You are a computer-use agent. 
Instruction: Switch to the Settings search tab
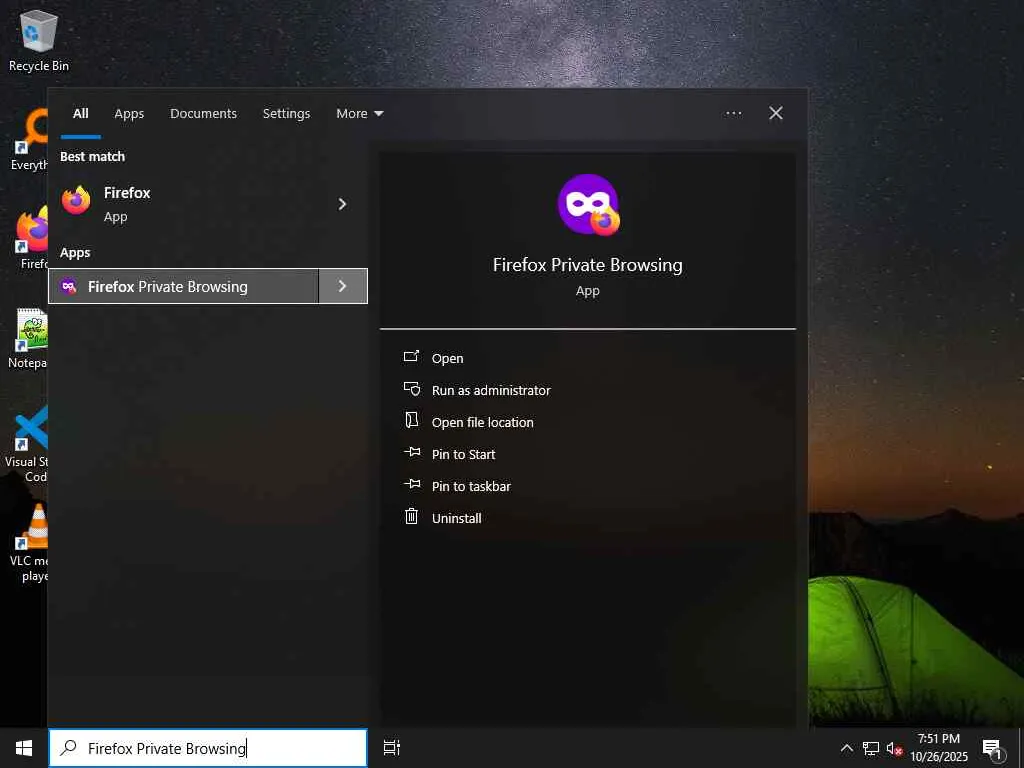[286, 114]
